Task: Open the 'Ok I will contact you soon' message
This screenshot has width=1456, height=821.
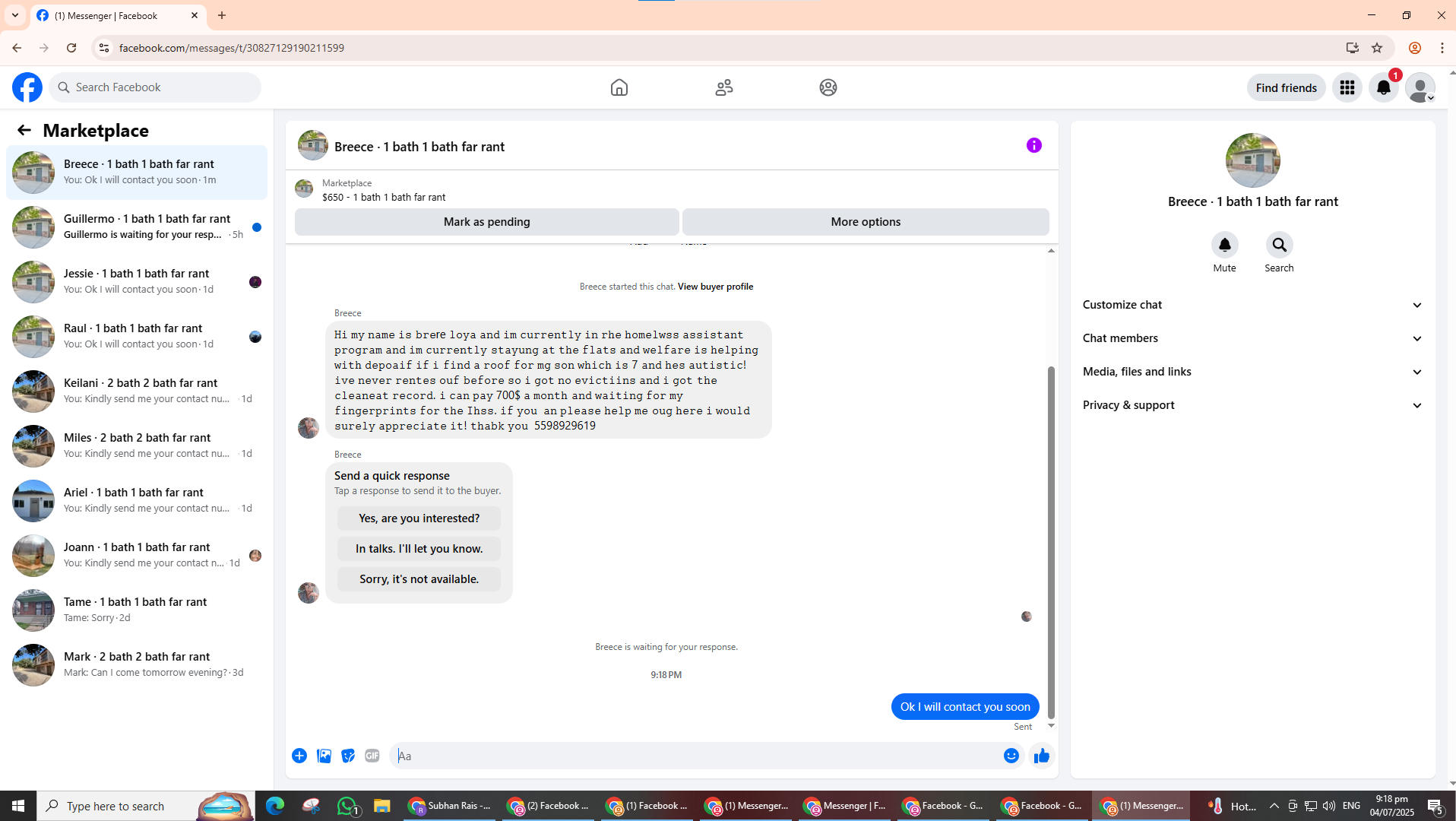Action: click(x=965, y=707)
